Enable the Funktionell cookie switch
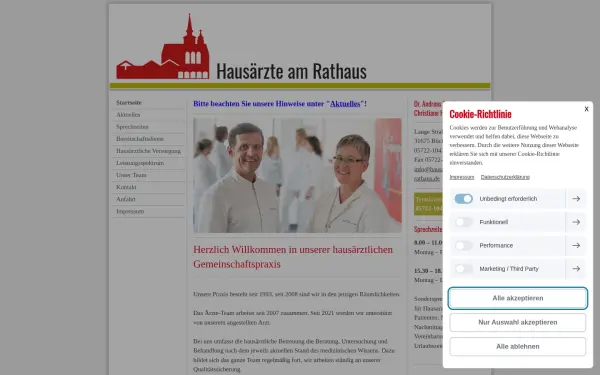Viewport: 600px width, 375px height. pyautogui.click(x=463, y=222)
